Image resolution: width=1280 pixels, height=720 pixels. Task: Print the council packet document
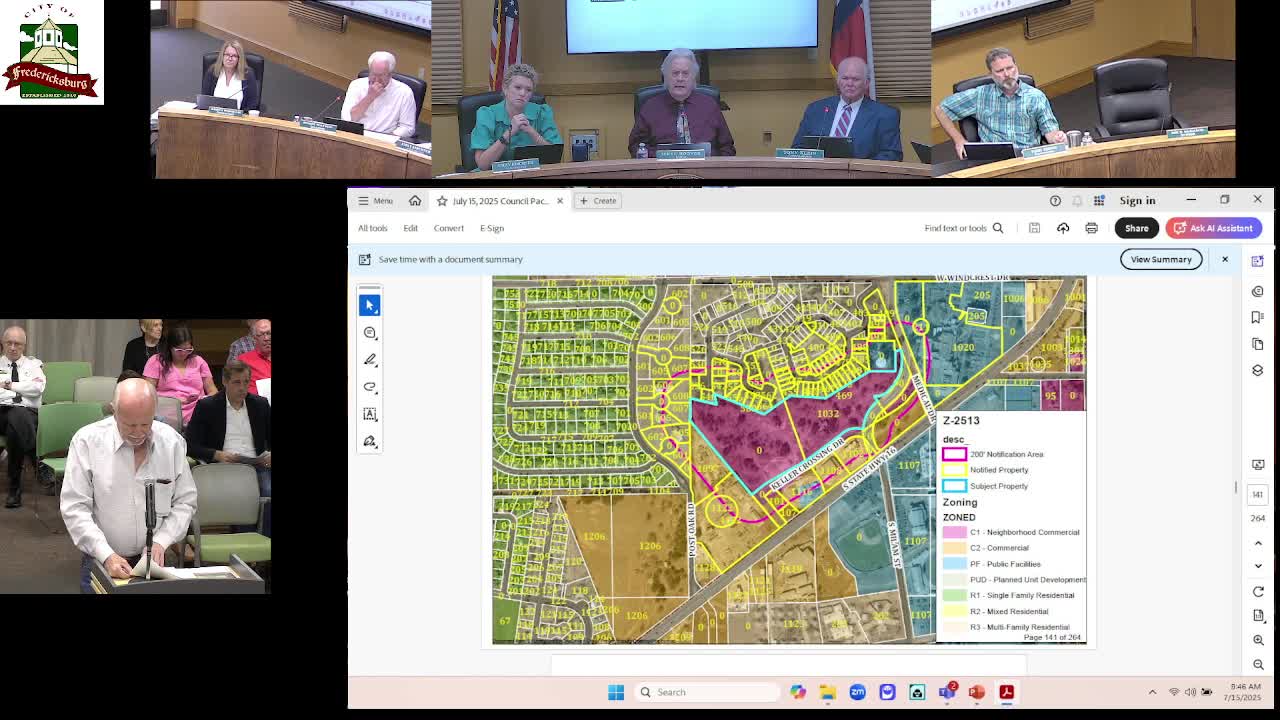[x=1091, y=228]
